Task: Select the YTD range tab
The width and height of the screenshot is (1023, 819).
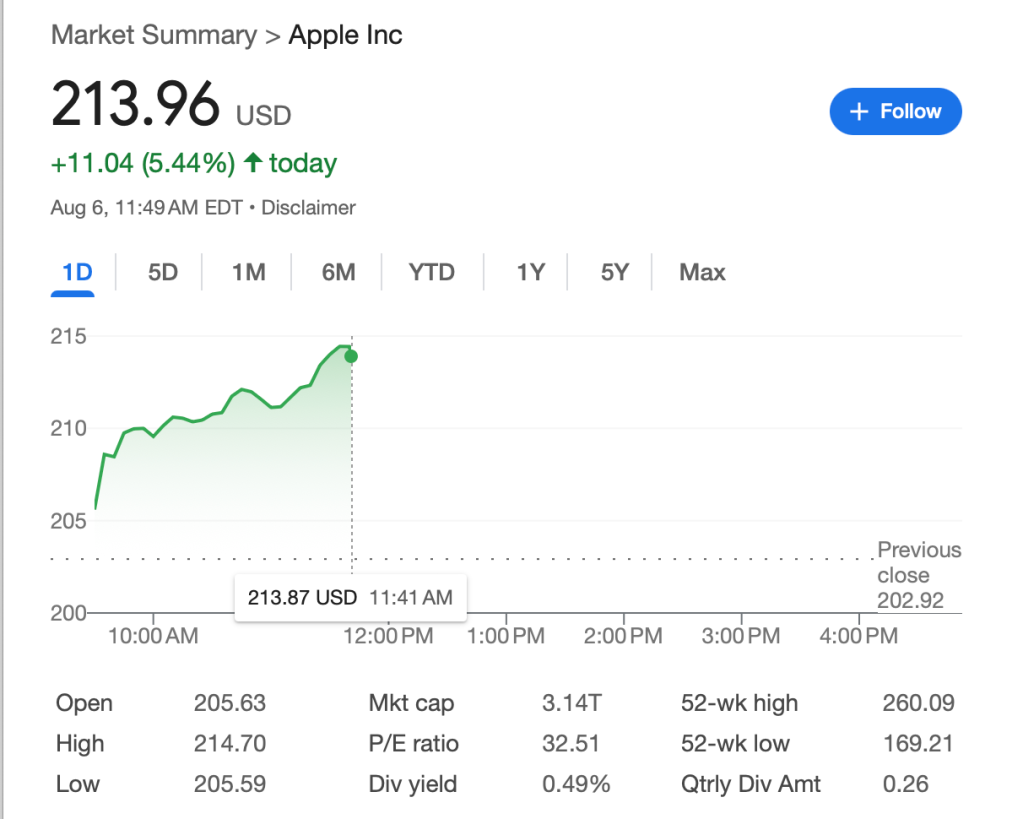Action: click(431, 272)
